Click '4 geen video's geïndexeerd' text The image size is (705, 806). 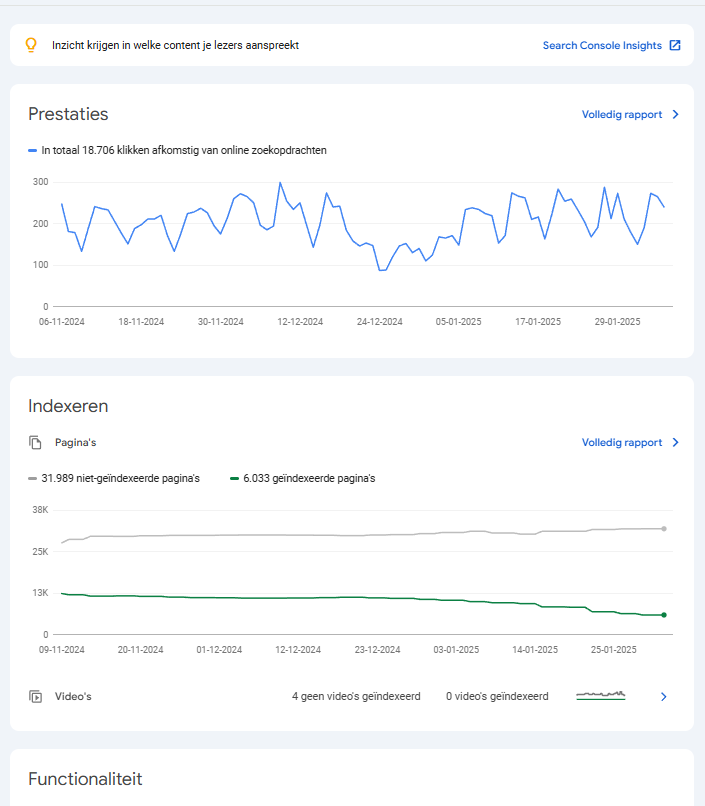355,696
